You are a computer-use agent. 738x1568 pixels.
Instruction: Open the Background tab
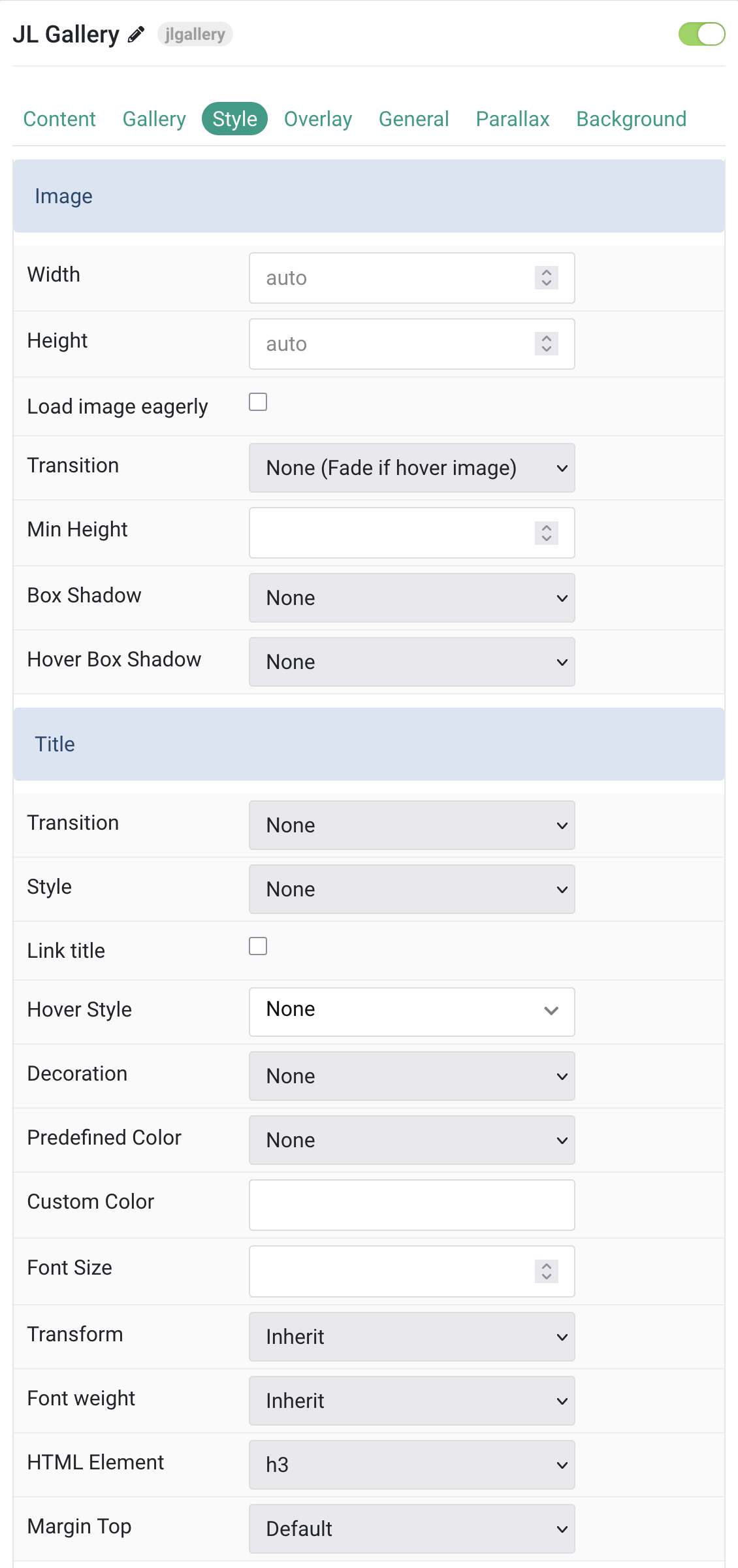[x=632, y=119]
